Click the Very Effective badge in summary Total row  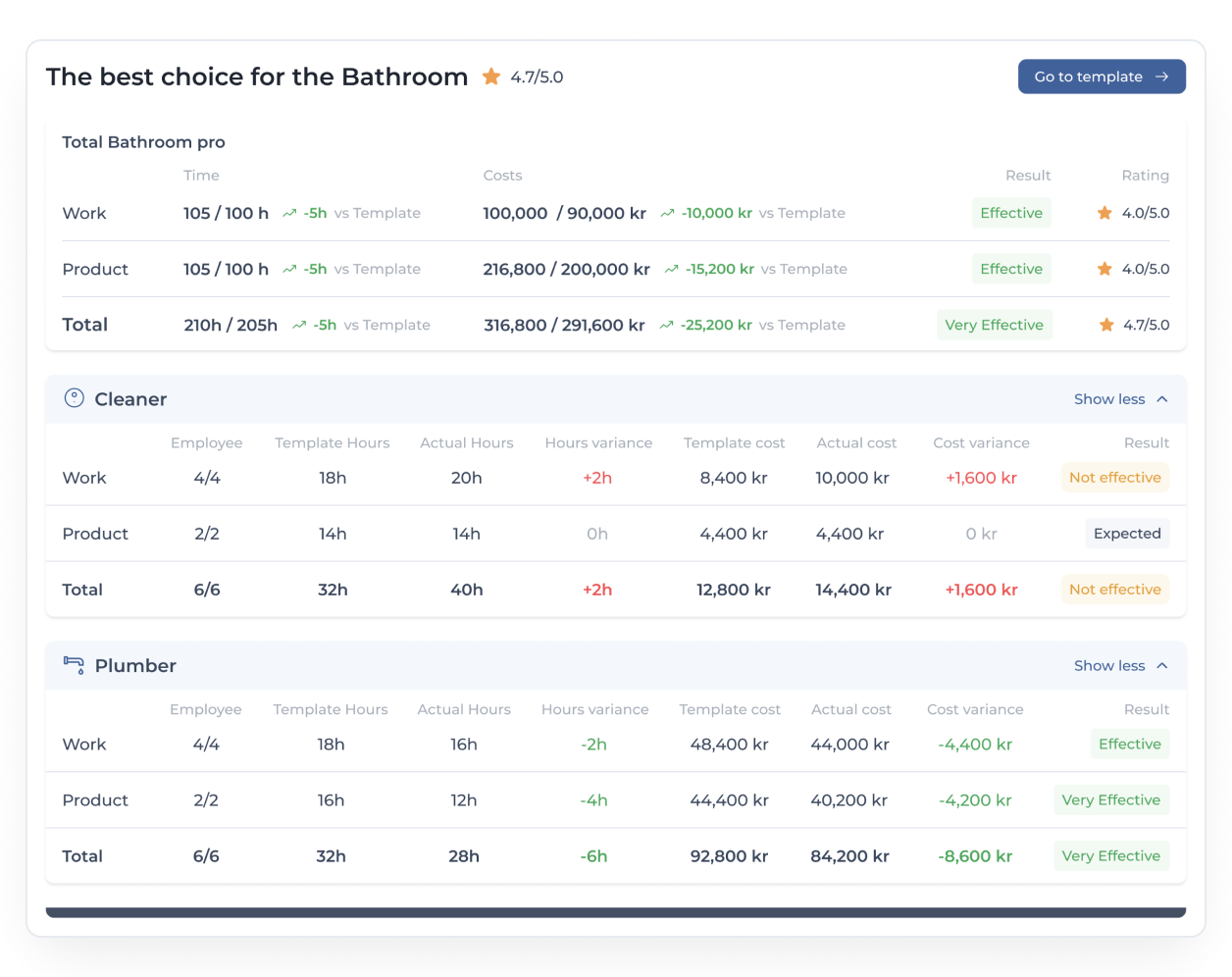[994, 325]
